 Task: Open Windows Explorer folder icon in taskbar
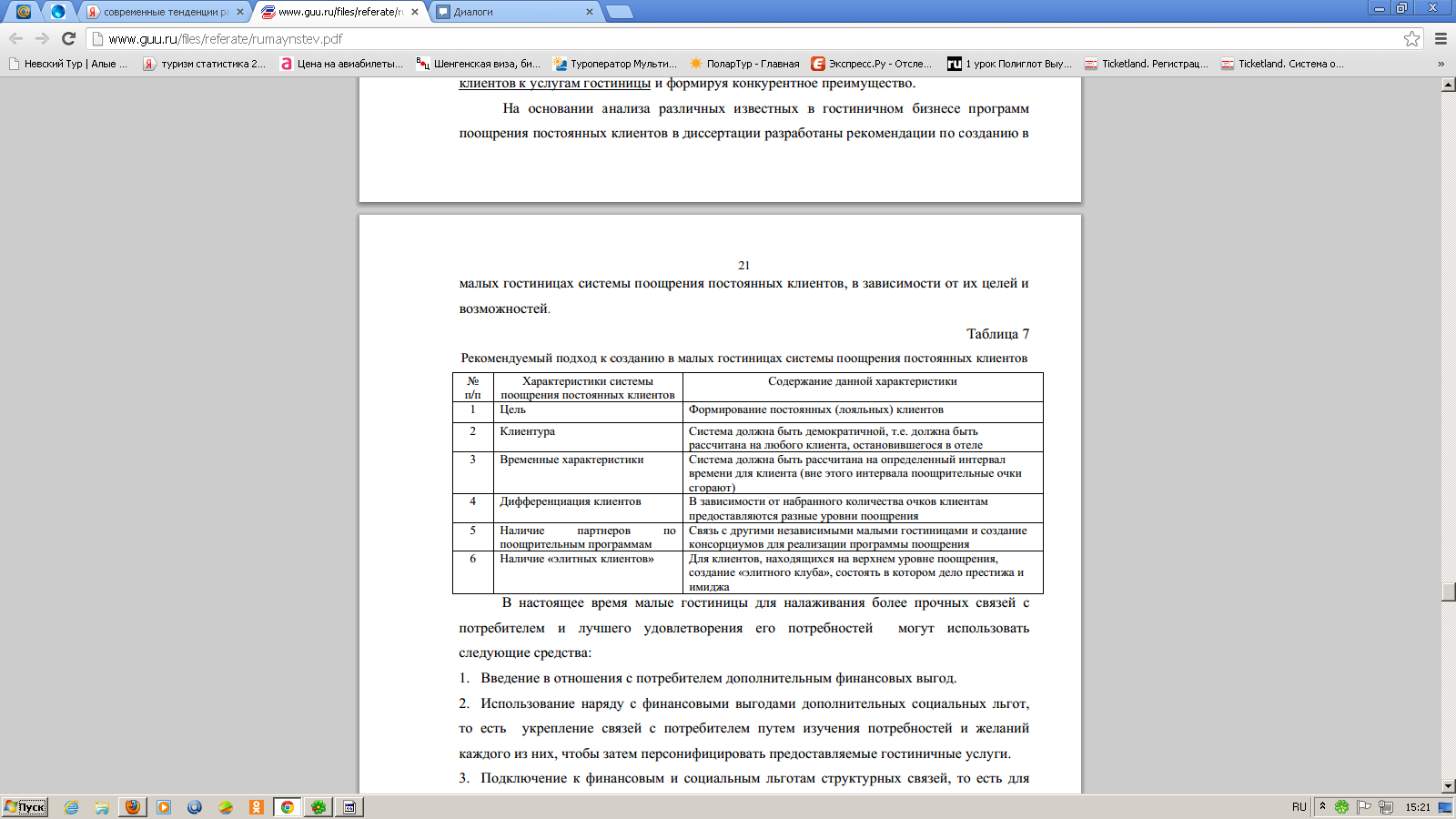point(102,807)
